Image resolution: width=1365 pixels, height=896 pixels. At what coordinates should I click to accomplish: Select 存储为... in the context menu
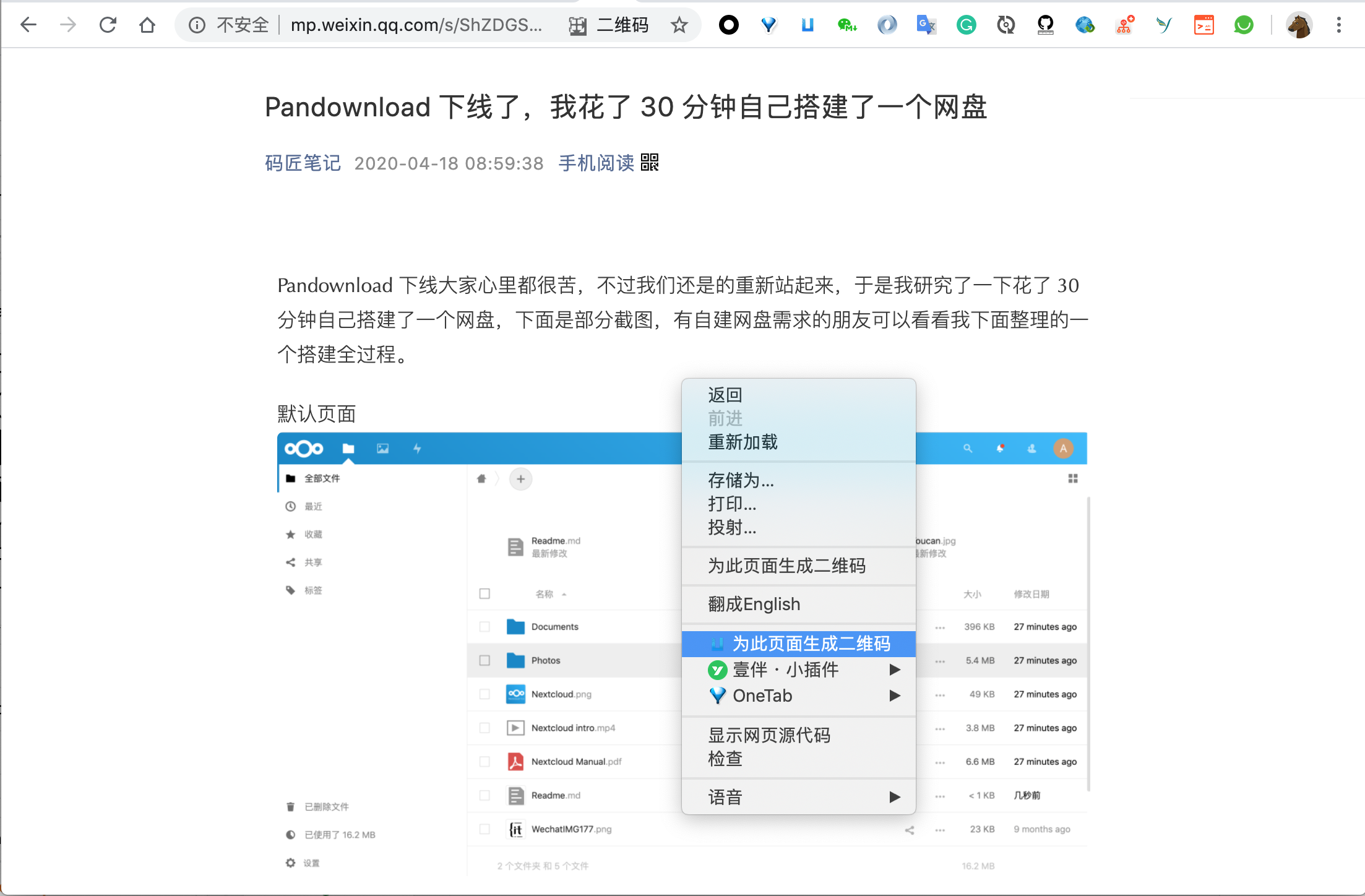798,480
